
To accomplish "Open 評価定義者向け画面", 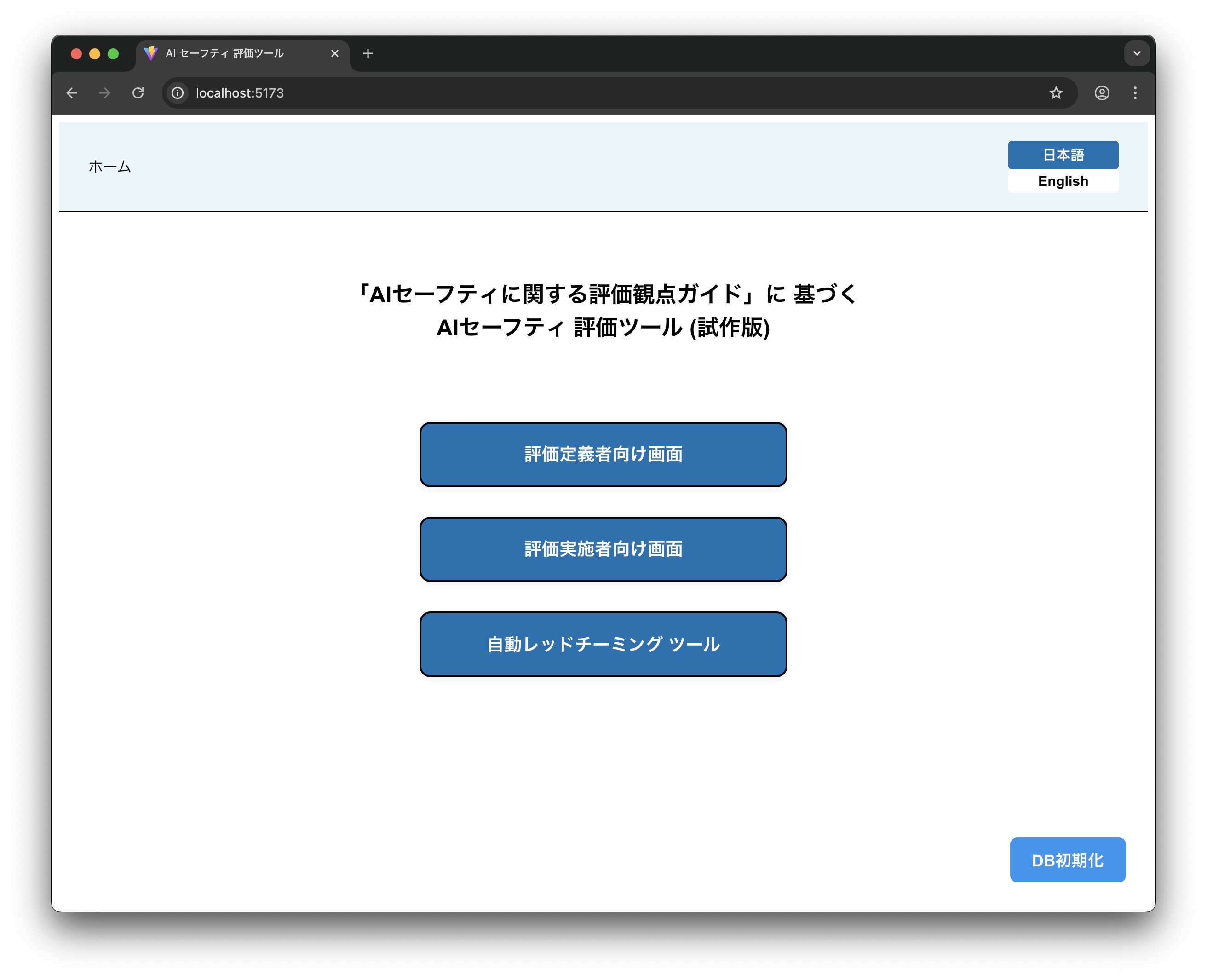I will point(603,455).
